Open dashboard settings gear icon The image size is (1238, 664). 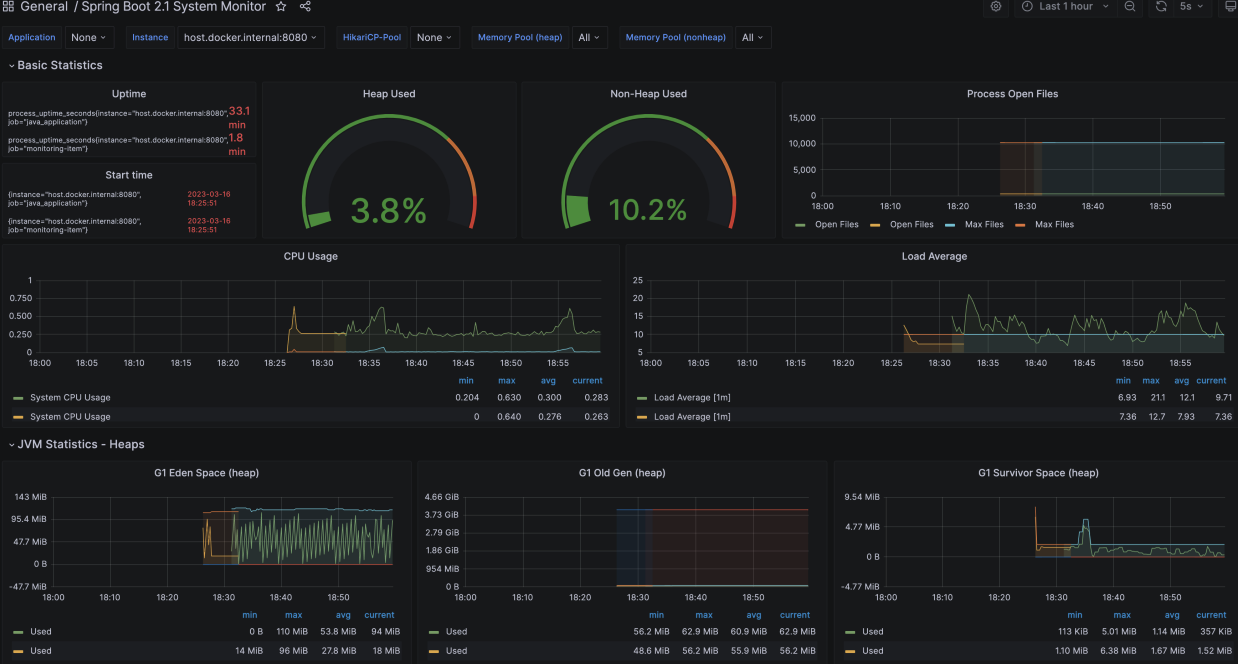996,6
